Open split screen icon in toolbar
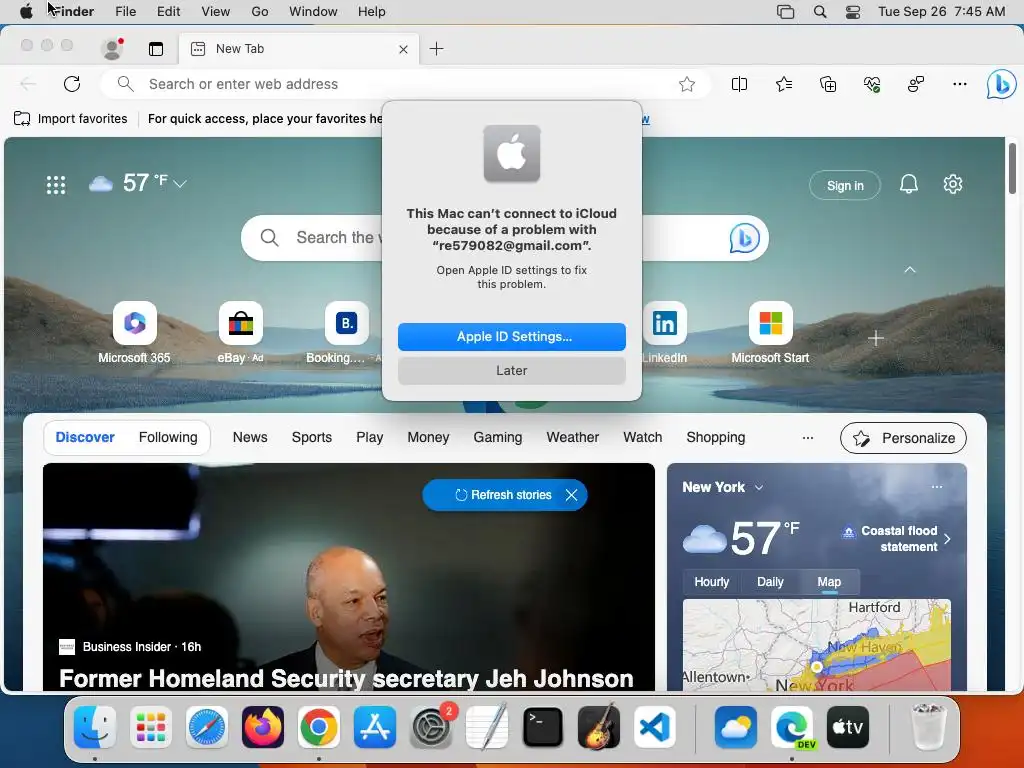 tap(739, 84)
